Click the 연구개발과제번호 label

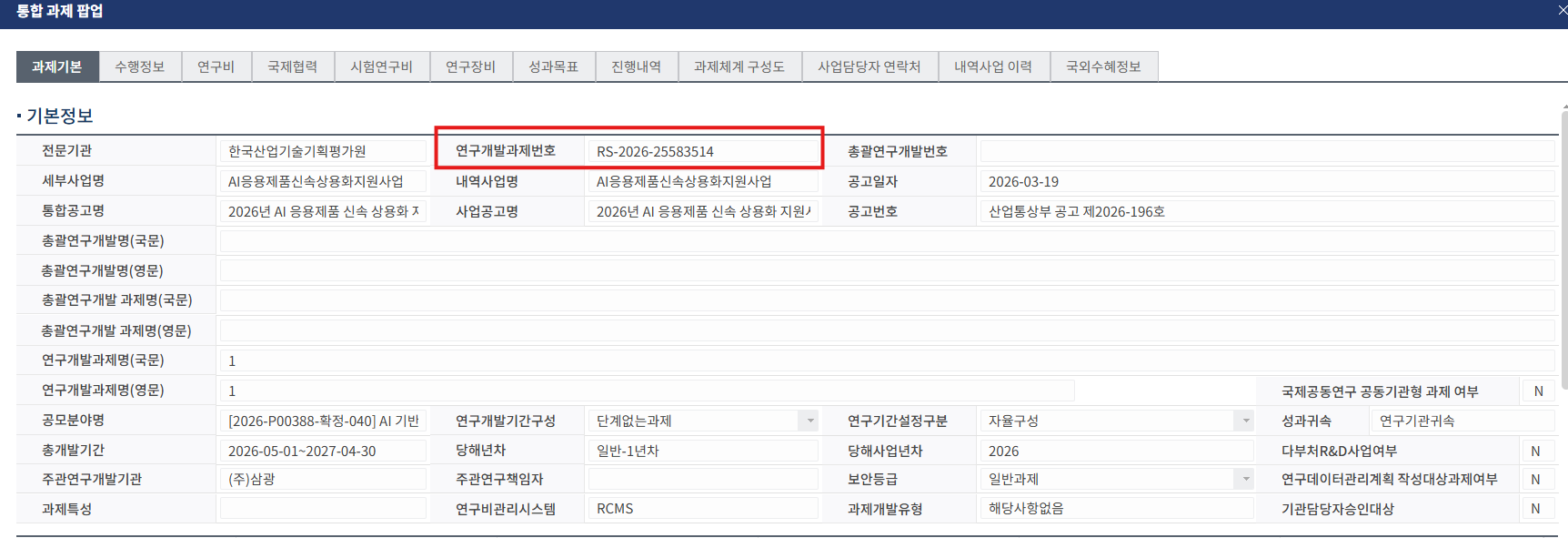[x=506, y=150]
